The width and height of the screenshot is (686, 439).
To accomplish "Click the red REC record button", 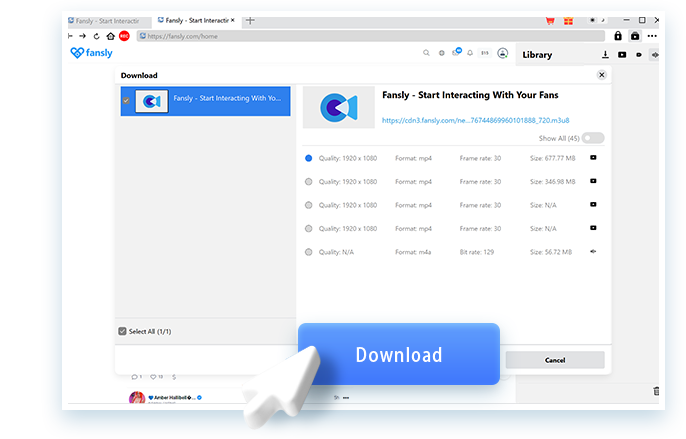I will 124,36.
